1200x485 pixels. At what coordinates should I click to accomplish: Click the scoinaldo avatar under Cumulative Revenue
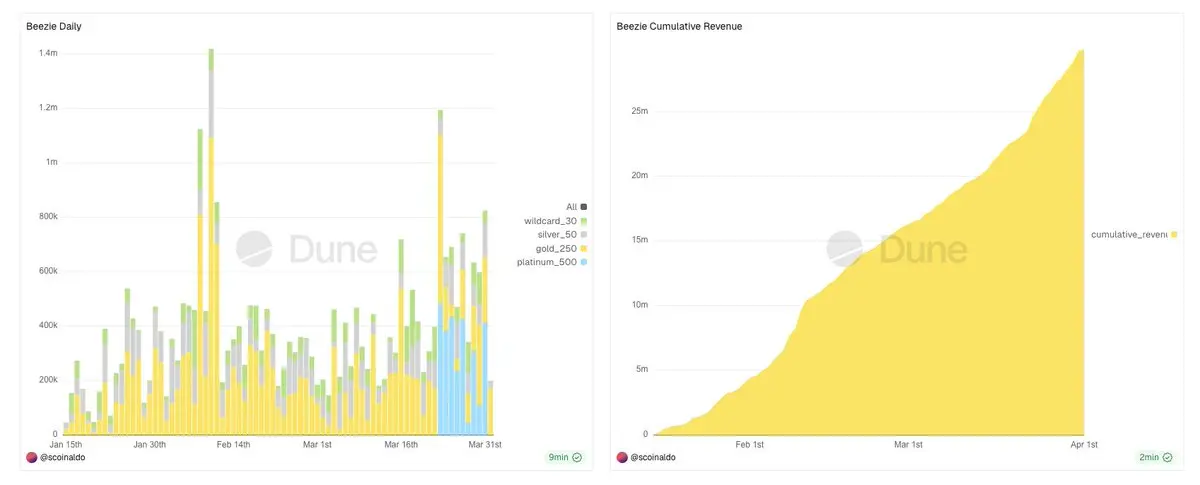click(622, 457)
